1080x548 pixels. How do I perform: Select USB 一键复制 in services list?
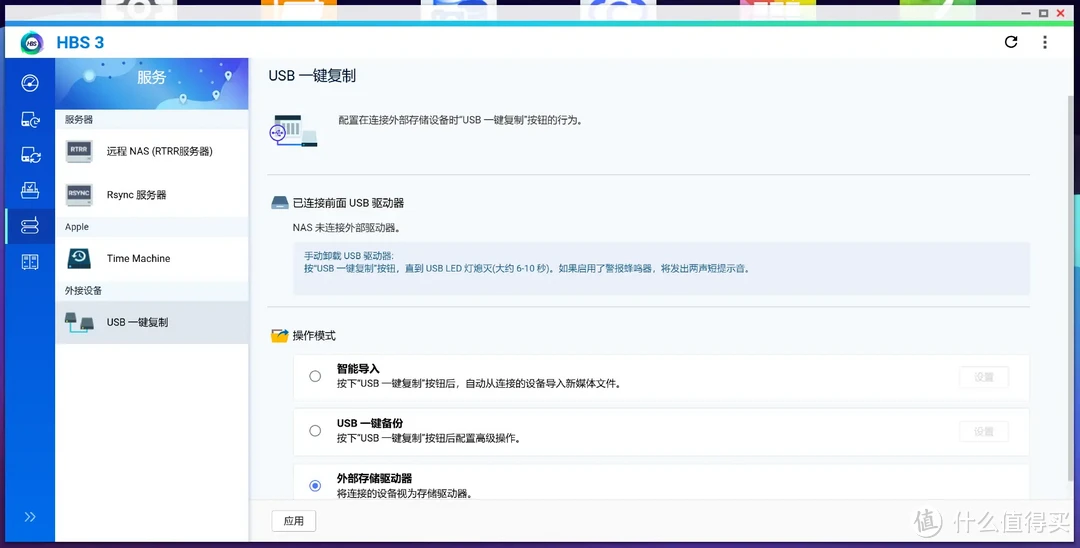tap(152, 322)
